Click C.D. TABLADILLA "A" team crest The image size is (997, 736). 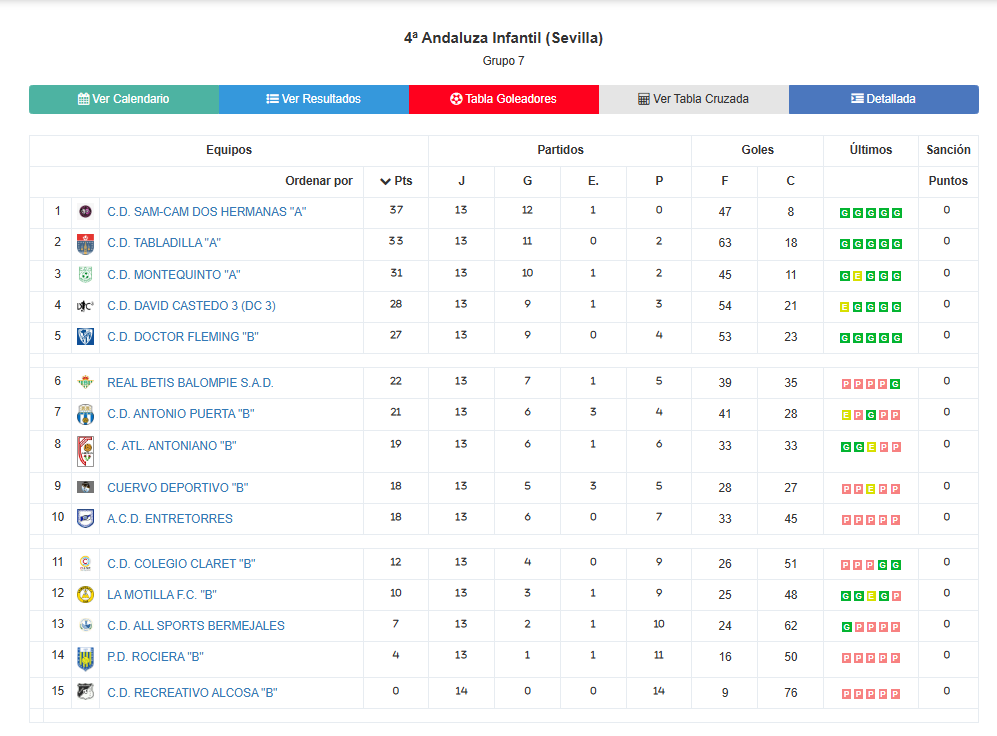click(85, 244)
